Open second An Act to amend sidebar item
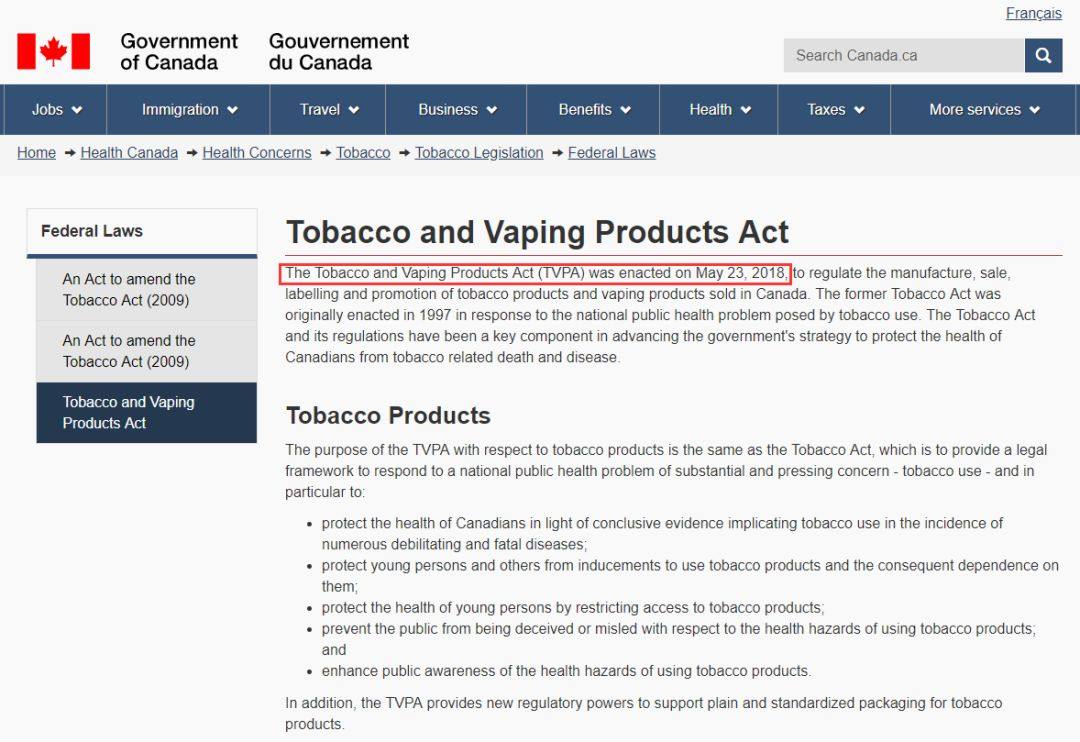 [x=147, y=351]
